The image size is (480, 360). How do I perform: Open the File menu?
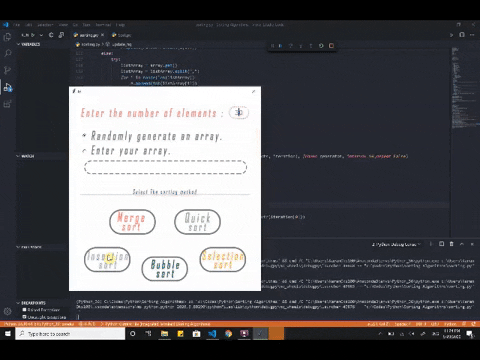pyautogui.click(x=16, y=25)
